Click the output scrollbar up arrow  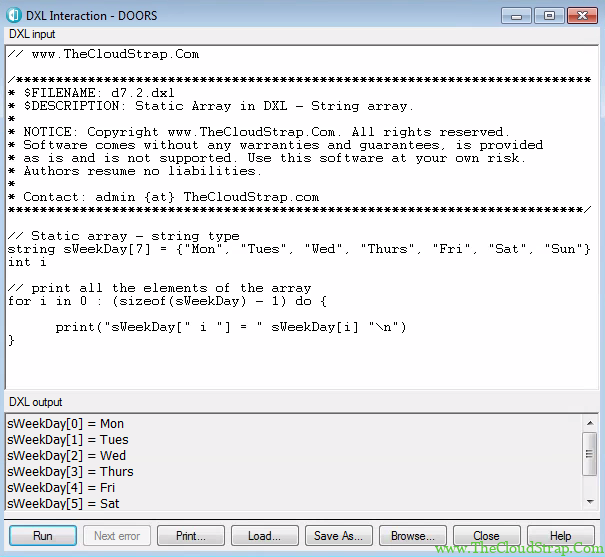[590, 423]
